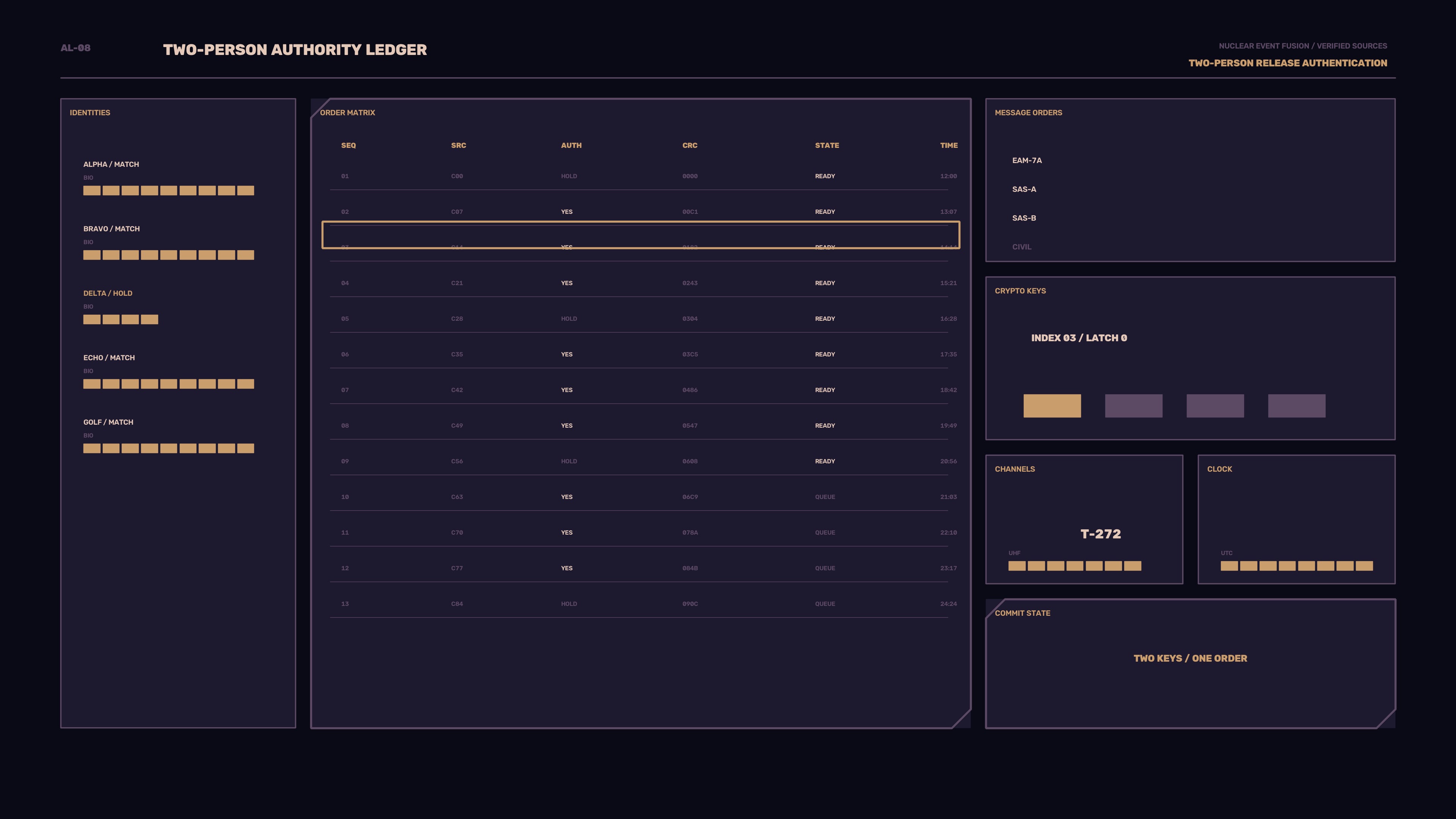Viewport: 1456px width, 819px height.
Task: Click the HOLD auth cell in row 01
Action: click(569, 176)
